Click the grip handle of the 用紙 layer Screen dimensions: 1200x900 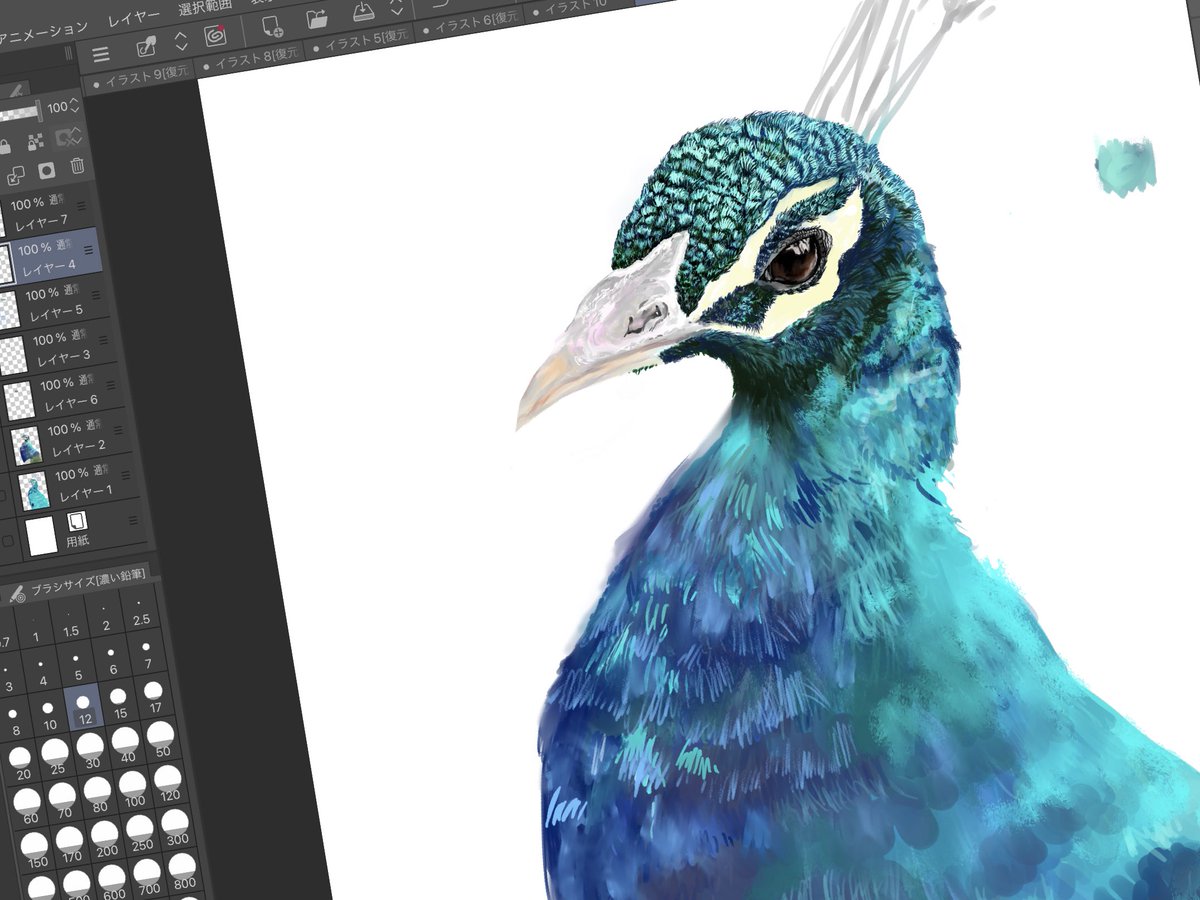click(132, 520)
